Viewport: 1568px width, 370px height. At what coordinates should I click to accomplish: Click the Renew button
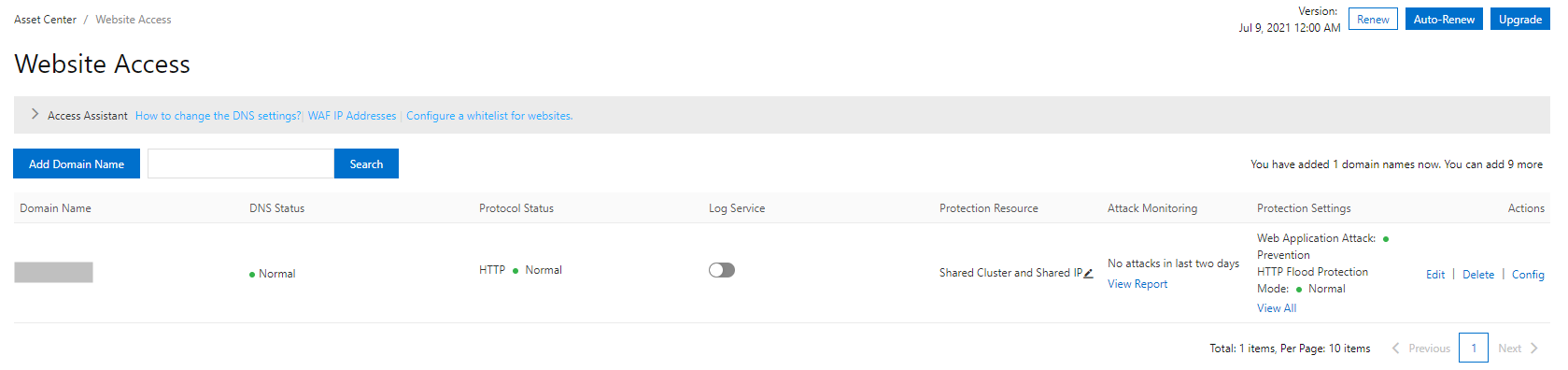click(1373, 19)
